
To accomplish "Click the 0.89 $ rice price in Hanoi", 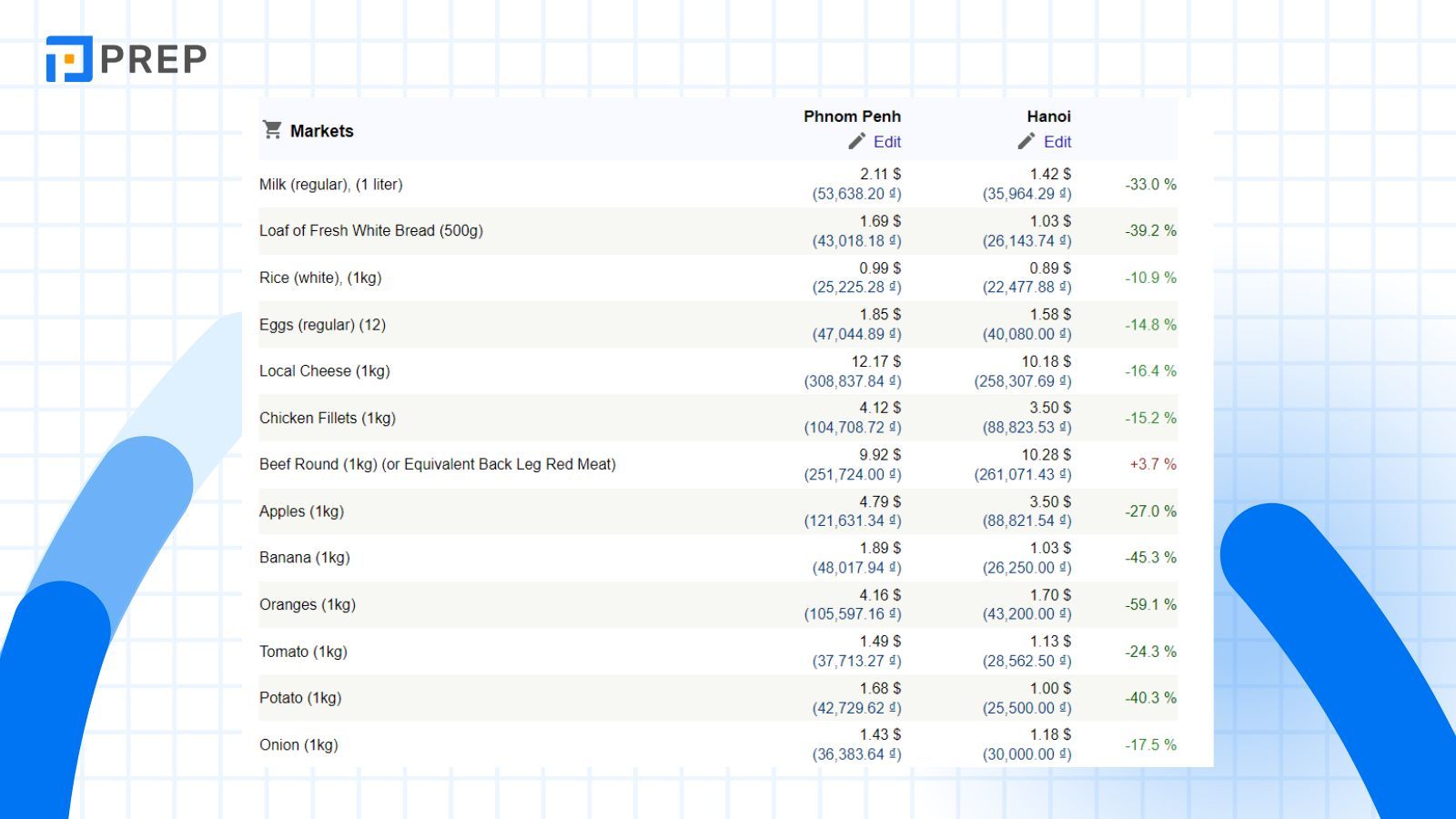I will coord(1050,268).
